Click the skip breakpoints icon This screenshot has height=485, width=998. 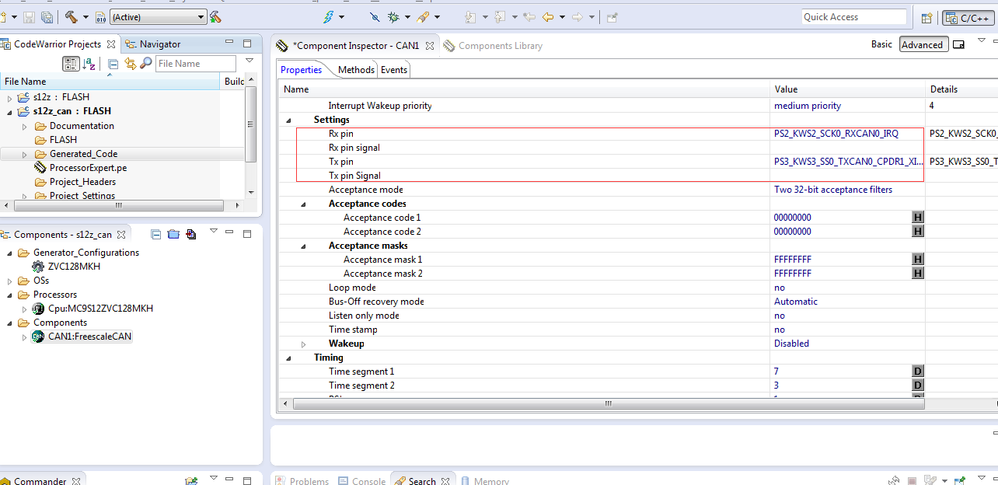click(x=374, y=17)
